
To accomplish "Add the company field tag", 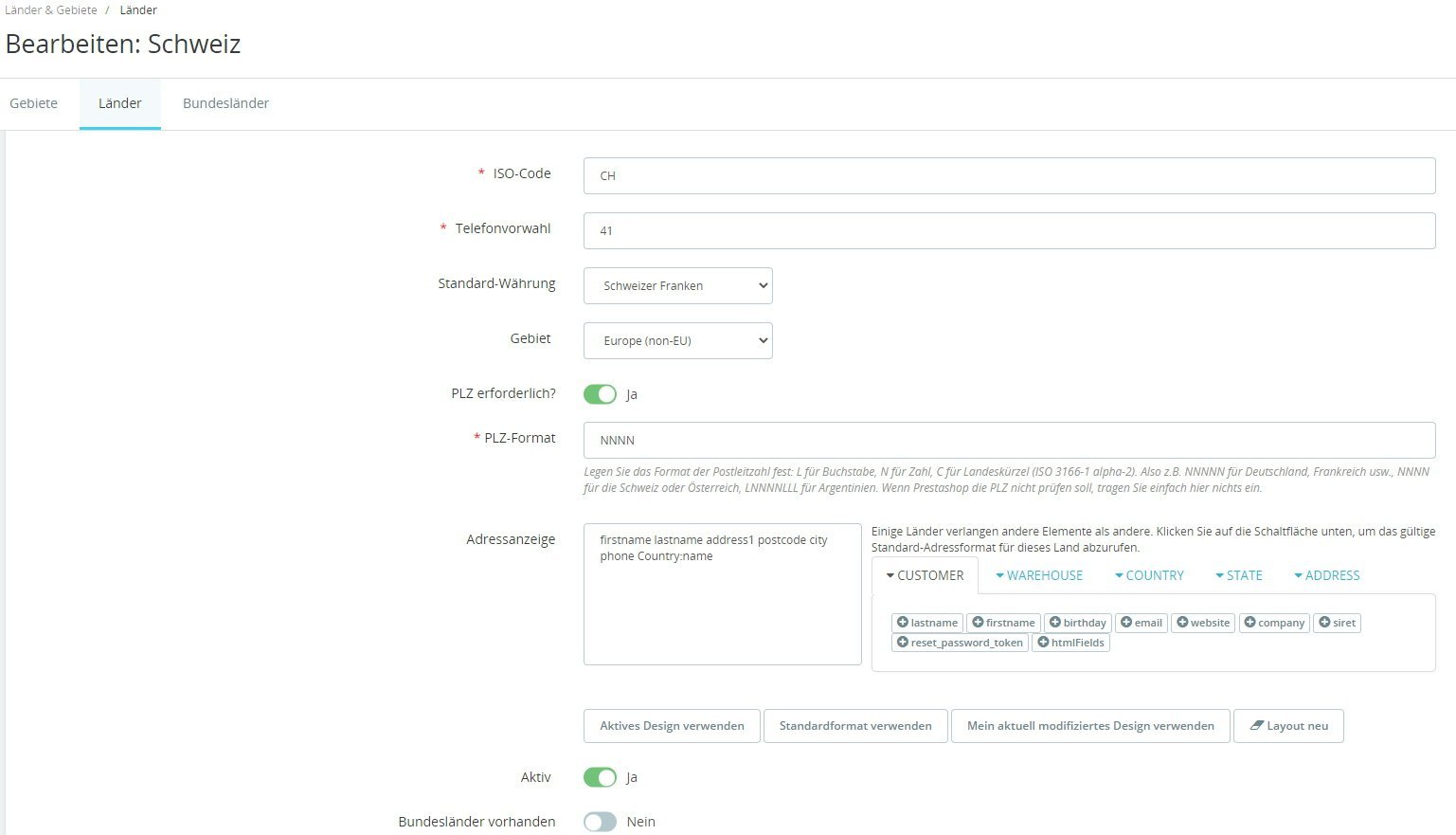I will pos(1274,623).
